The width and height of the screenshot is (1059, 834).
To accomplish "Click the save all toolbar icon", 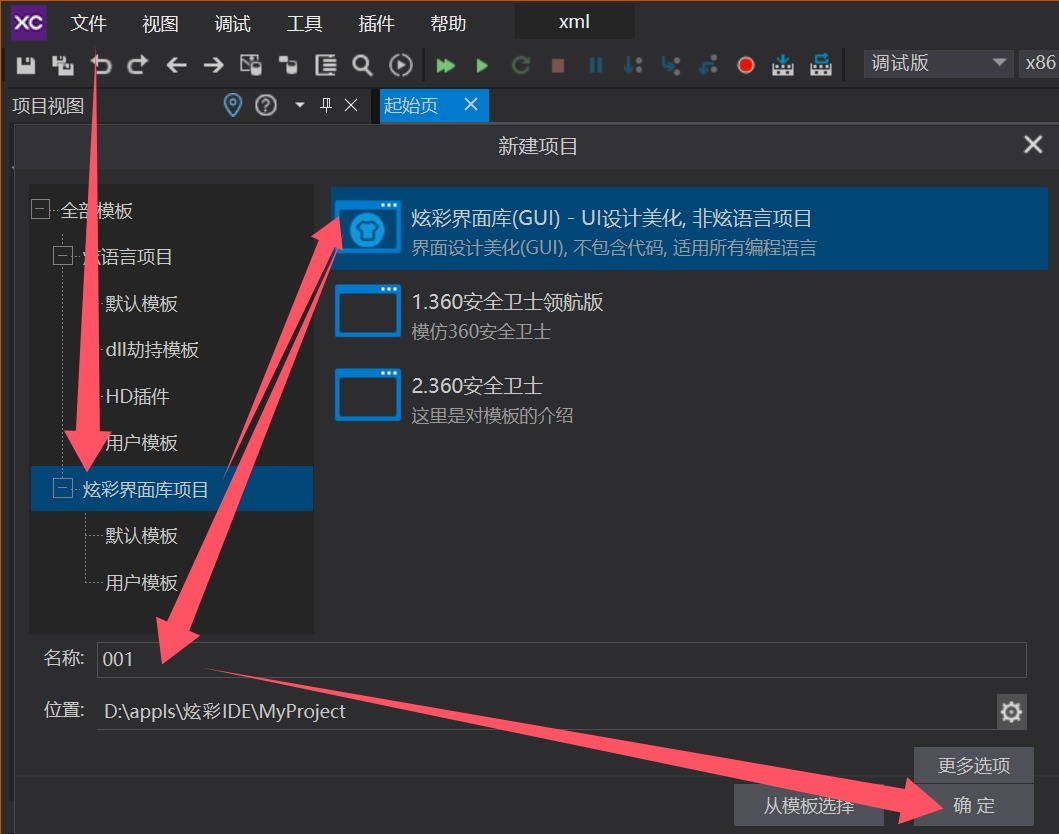I will pos(63,66).
